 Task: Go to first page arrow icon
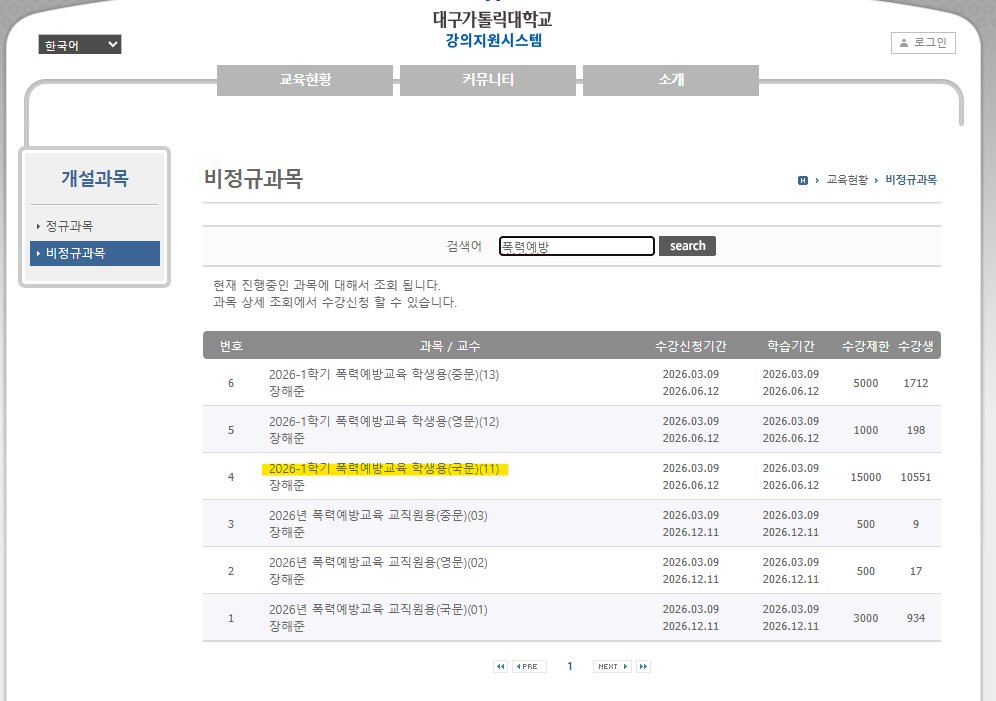point(501,666)
